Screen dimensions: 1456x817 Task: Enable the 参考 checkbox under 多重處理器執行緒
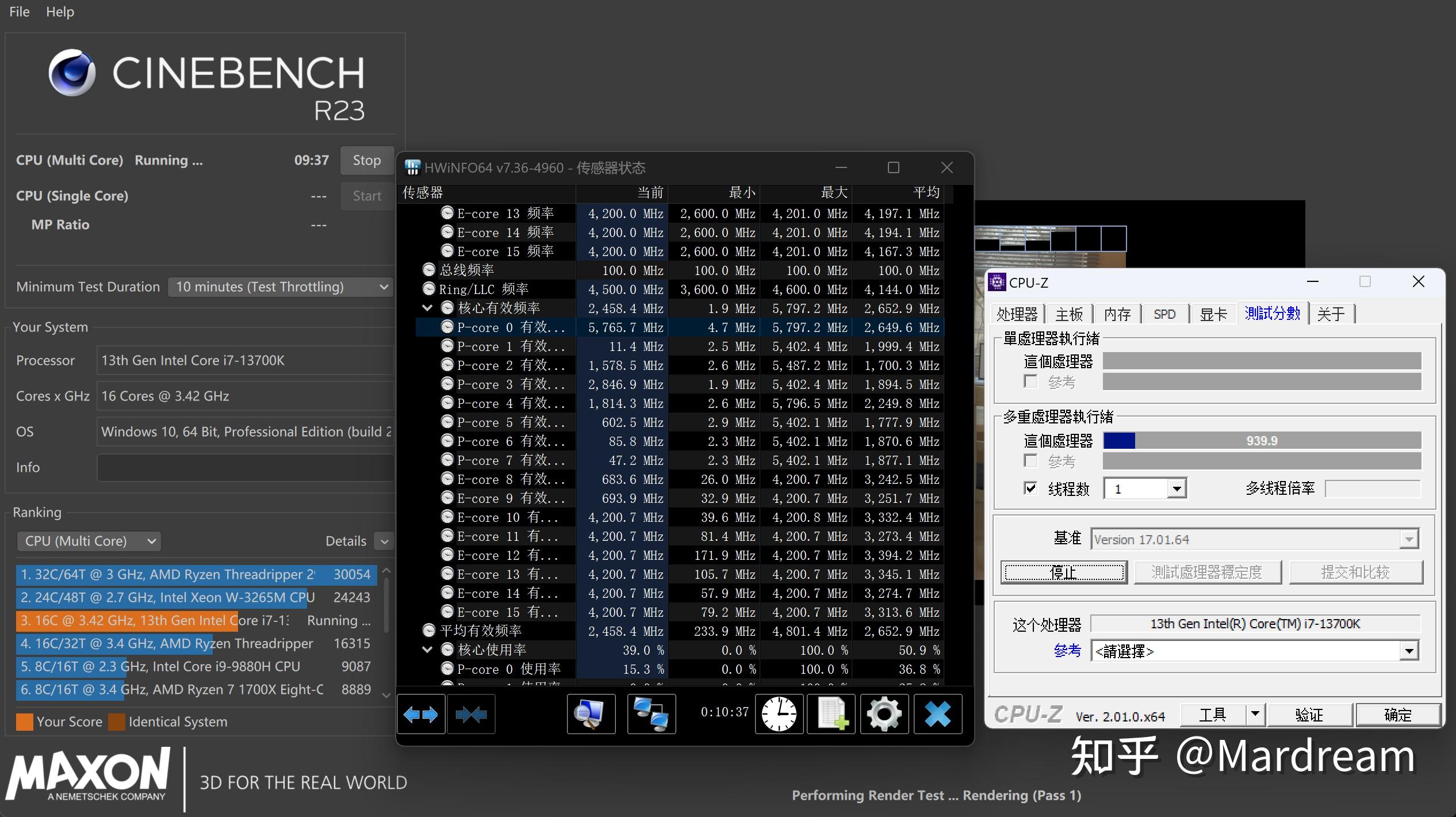tap(1030, 460)
